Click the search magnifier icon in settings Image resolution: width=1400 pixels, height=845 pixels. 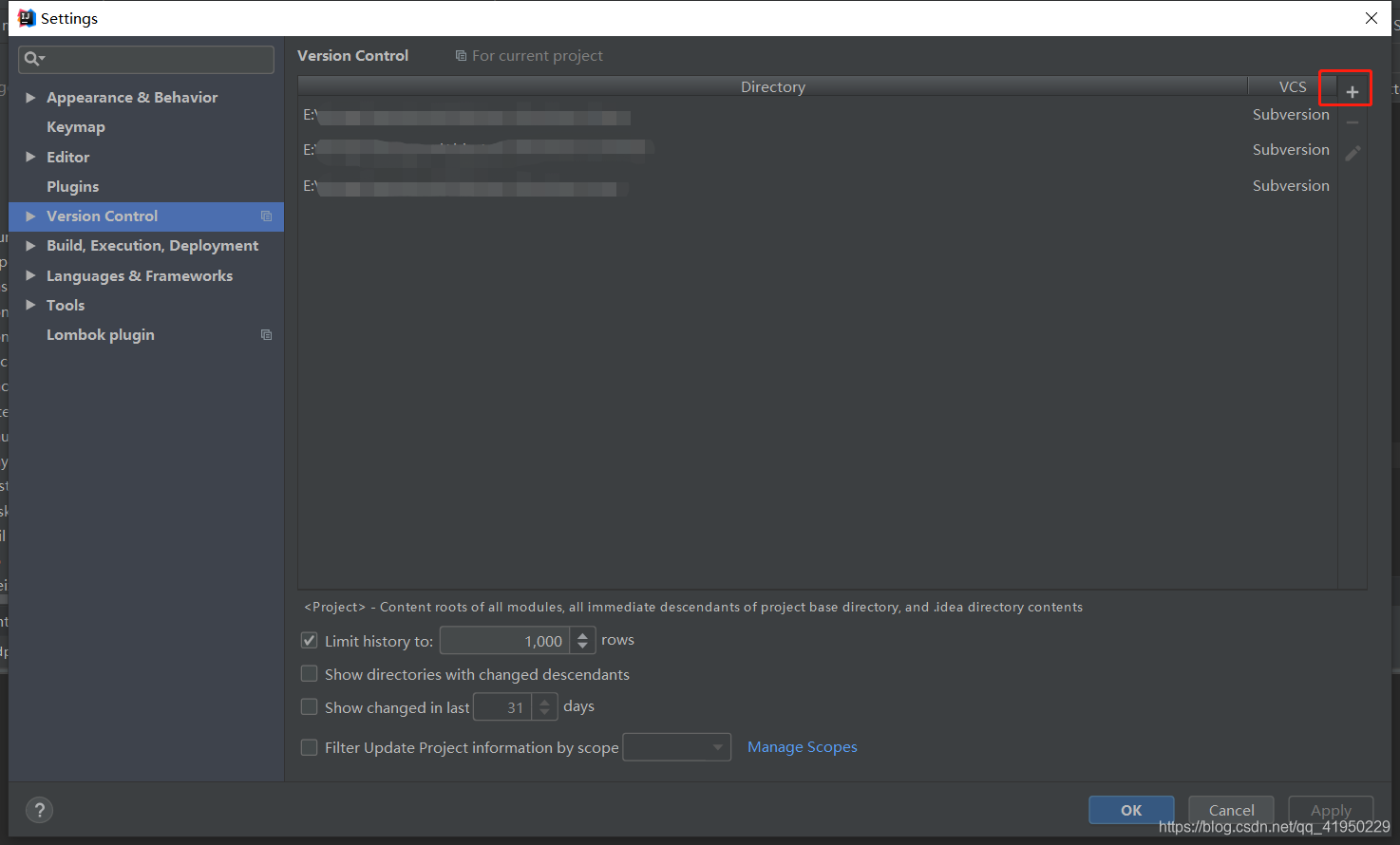point(33,59)
